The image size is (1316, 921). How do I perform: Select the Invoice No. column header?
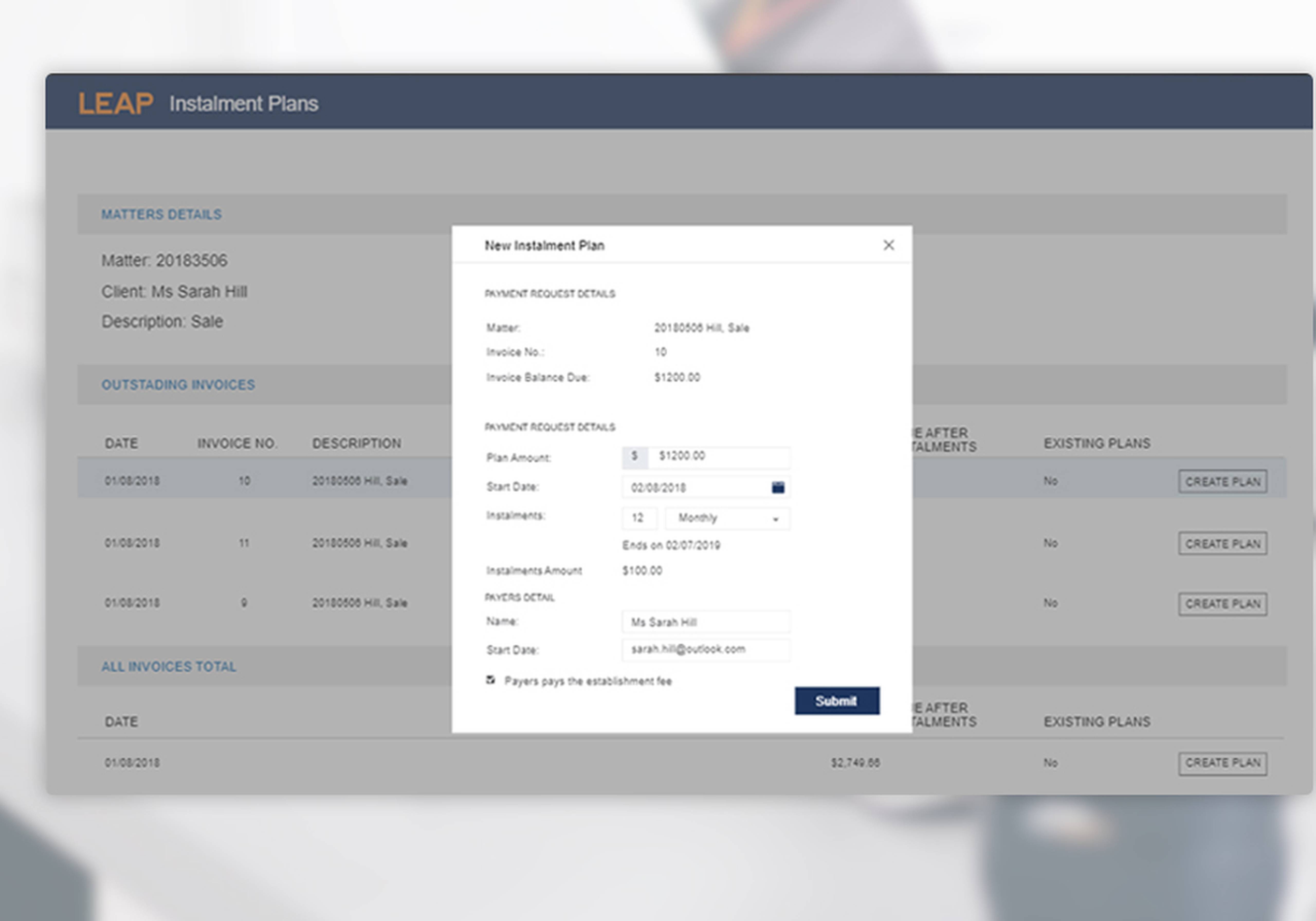click(237, 443)
